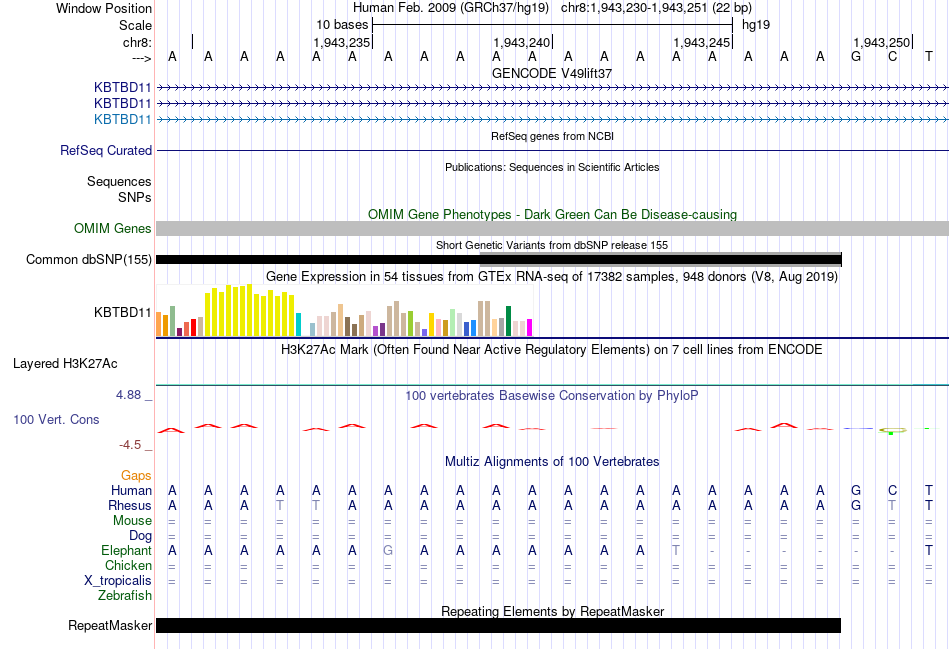Click the OMIM Genes track label

point(113,228)
